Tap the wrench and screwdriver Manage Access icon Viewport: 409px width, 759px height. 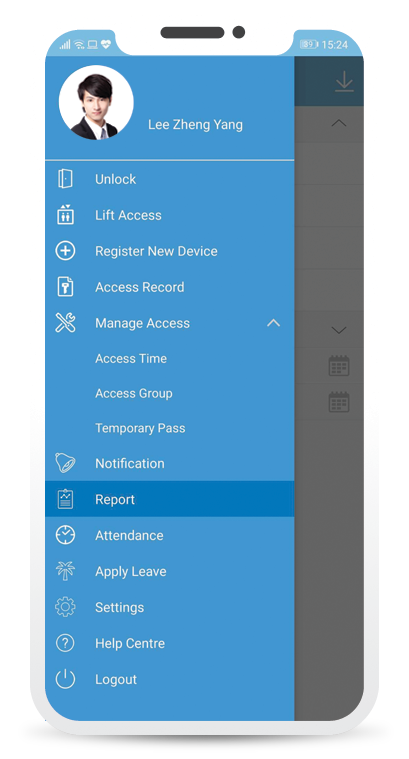click(x=65, y=323)
